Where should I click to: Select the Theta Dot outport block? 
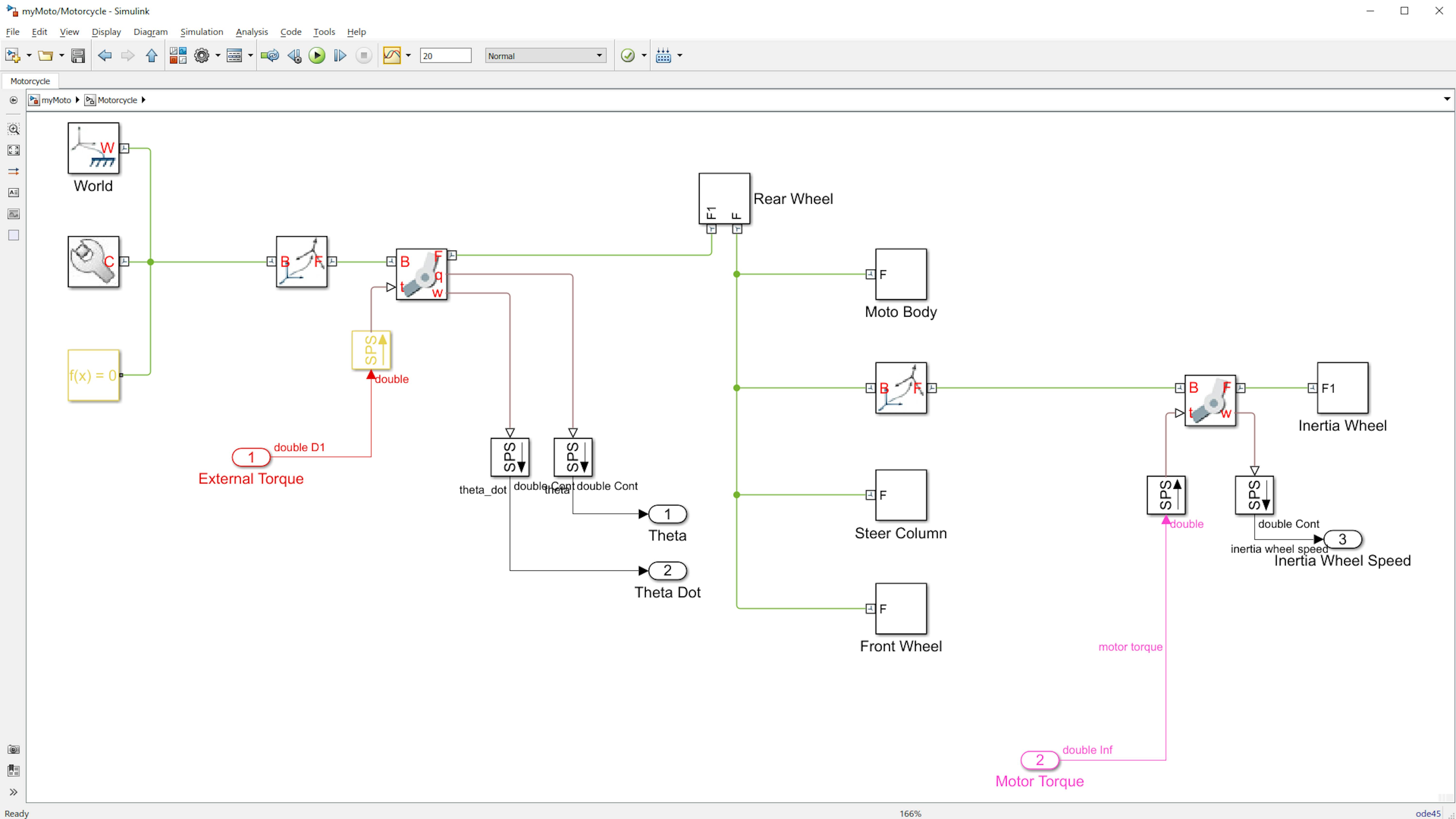point(668,570)
